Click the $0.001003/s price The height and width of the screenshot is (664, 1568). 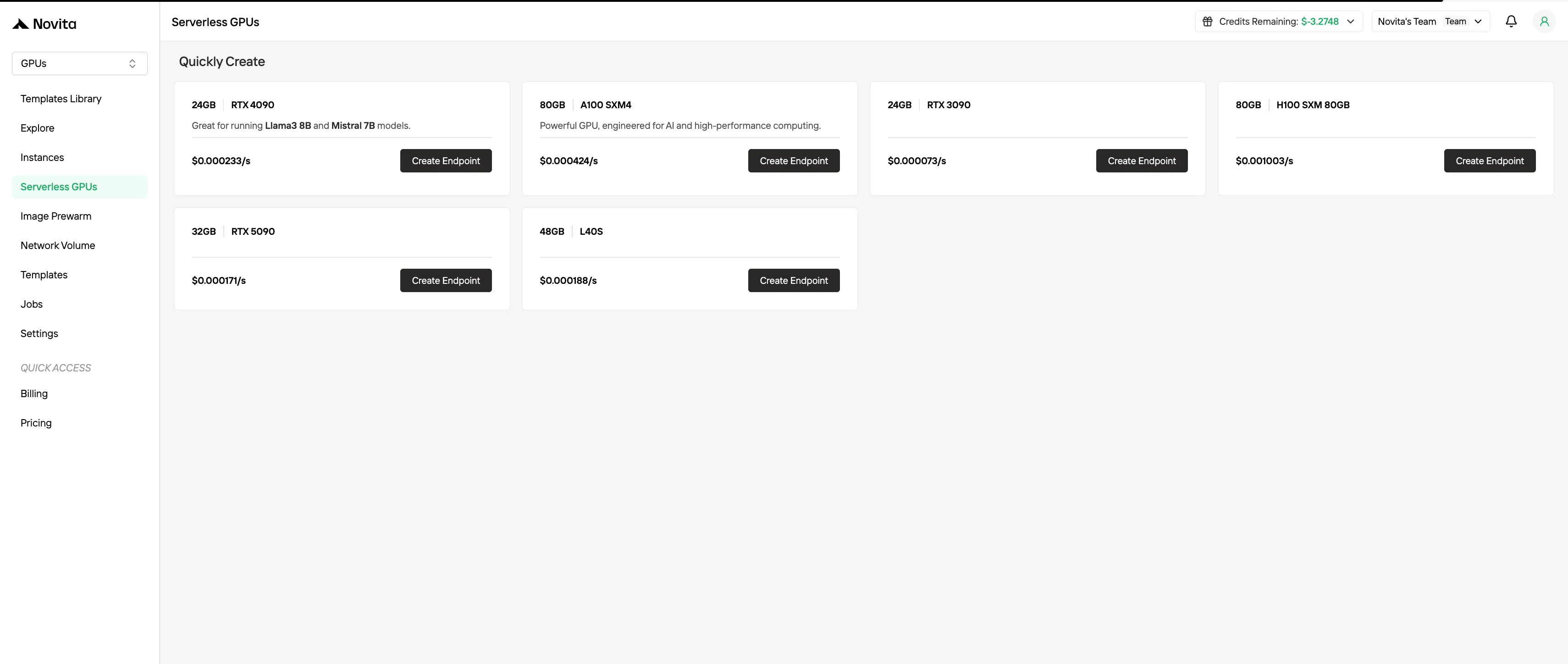tap(1264, 160)
